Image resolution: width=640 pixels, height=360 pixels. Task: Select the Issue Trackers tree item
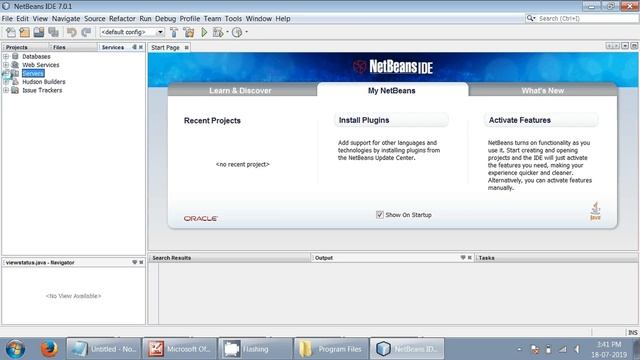coord(42,90)
